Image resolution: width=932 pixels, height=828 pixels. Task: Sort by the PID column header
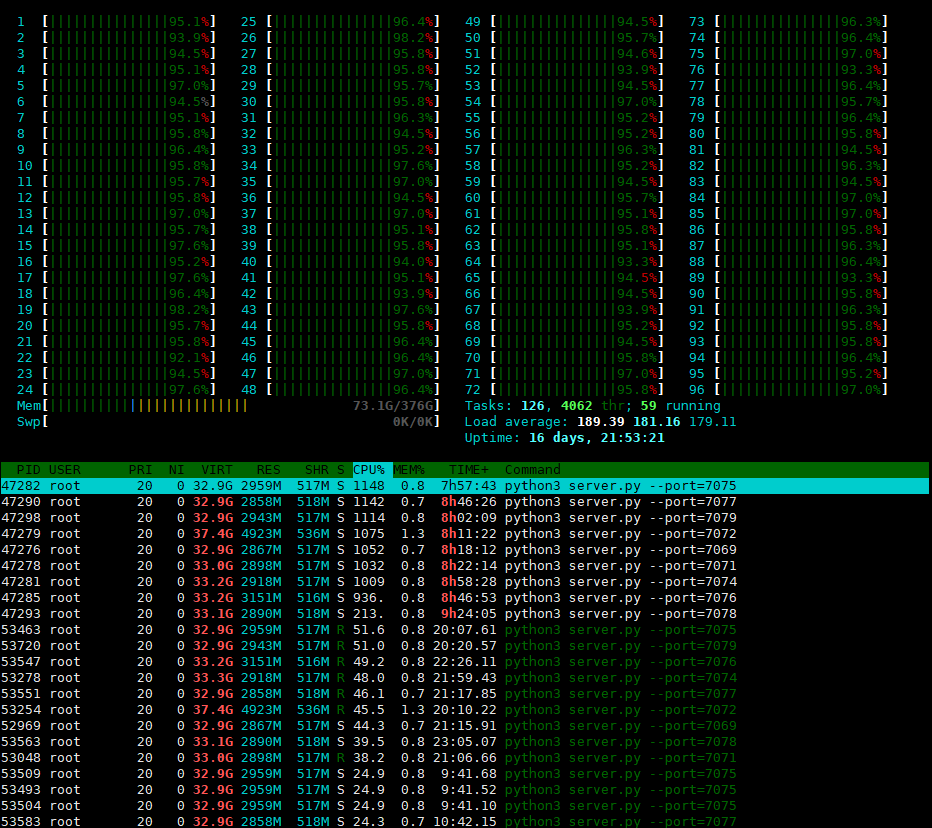coord(25,469)
